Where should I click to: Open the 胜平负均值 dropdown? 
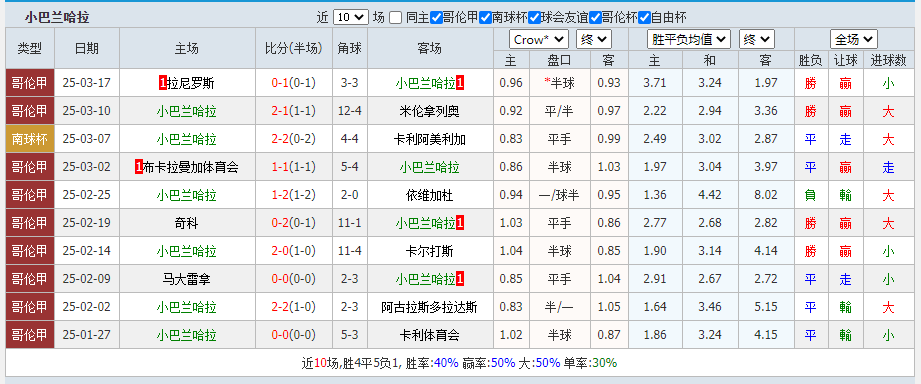click(x=688, y=39)
